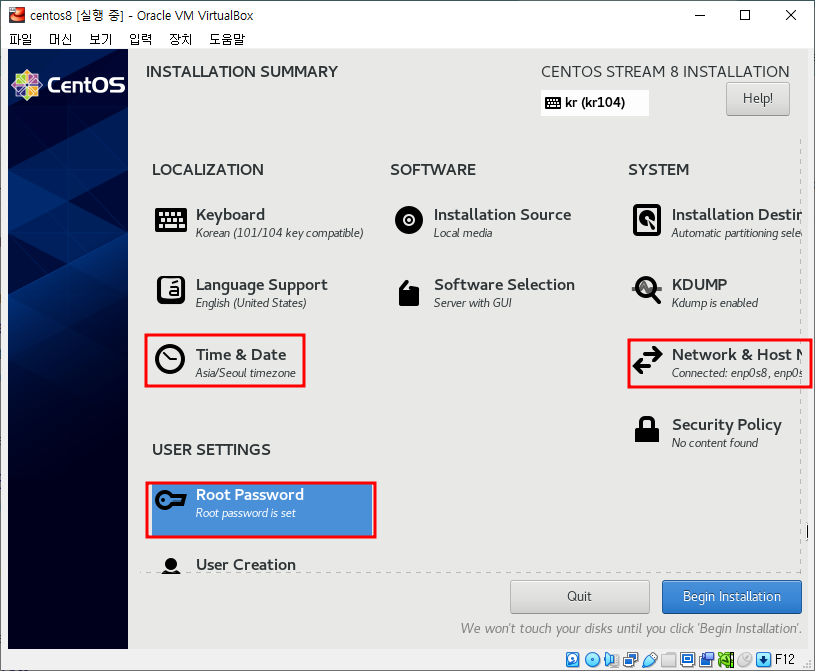Image resolution: width=815 pixels, height=671 pixels.
Task: Click VirtualBox shared folders status icon
Action: (668, 660)
